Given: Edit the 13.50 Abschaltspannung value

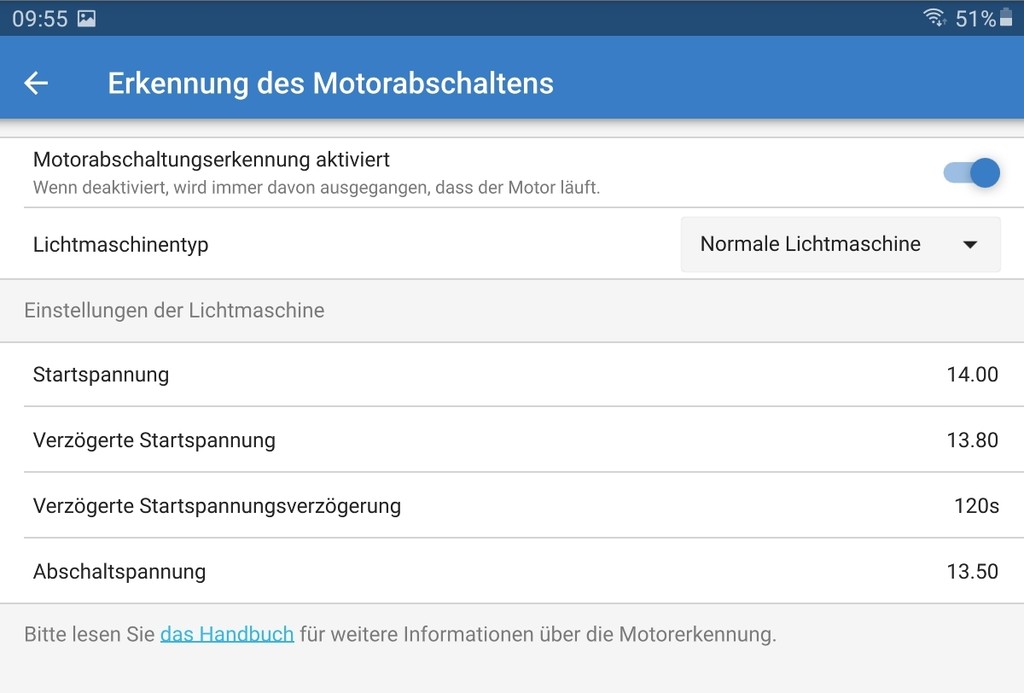Looking at the screenshot, I should coord(972,572).
